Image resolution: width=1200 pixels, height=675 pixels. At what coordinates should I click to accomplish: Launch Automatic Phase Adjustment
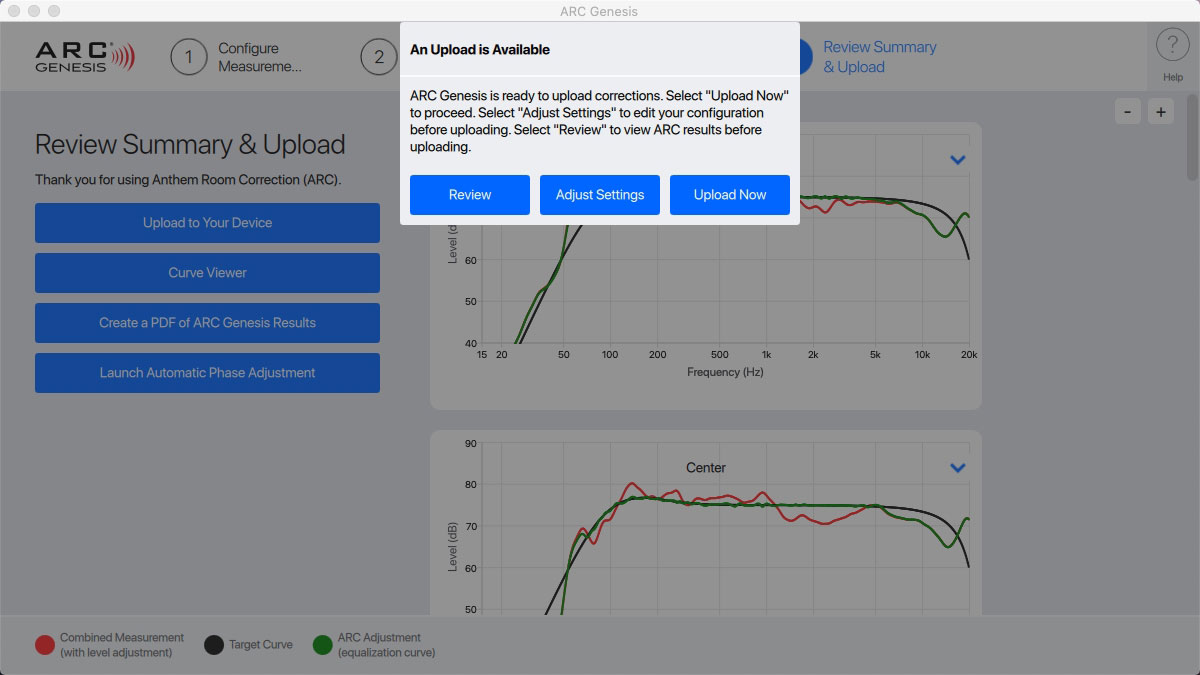pos(207,373)
